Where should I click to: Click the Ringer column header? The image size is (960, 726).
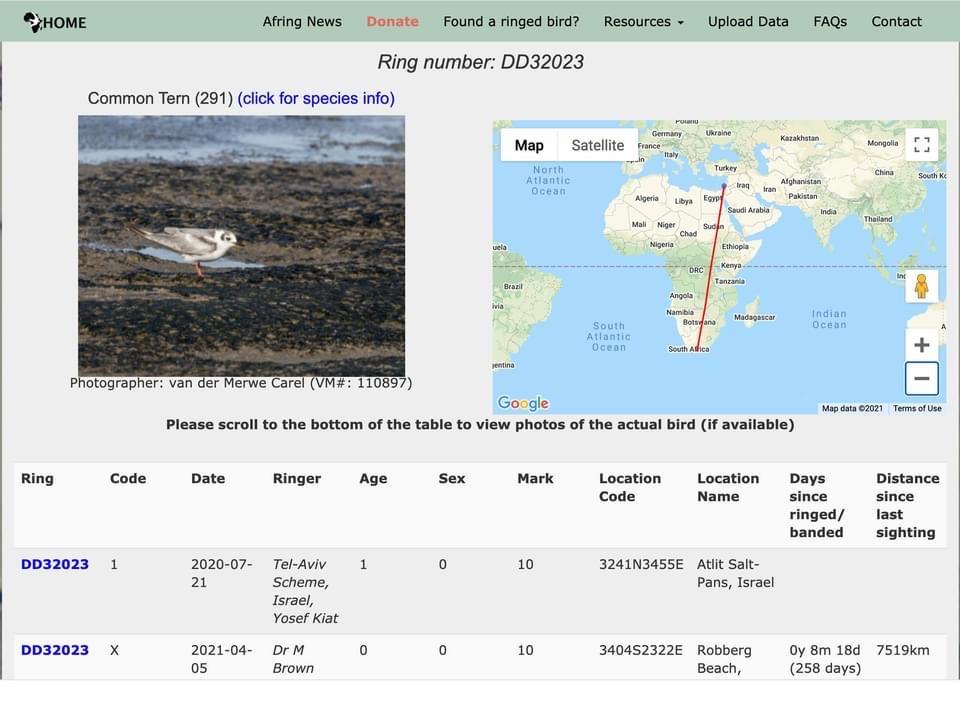click(296, 479)
